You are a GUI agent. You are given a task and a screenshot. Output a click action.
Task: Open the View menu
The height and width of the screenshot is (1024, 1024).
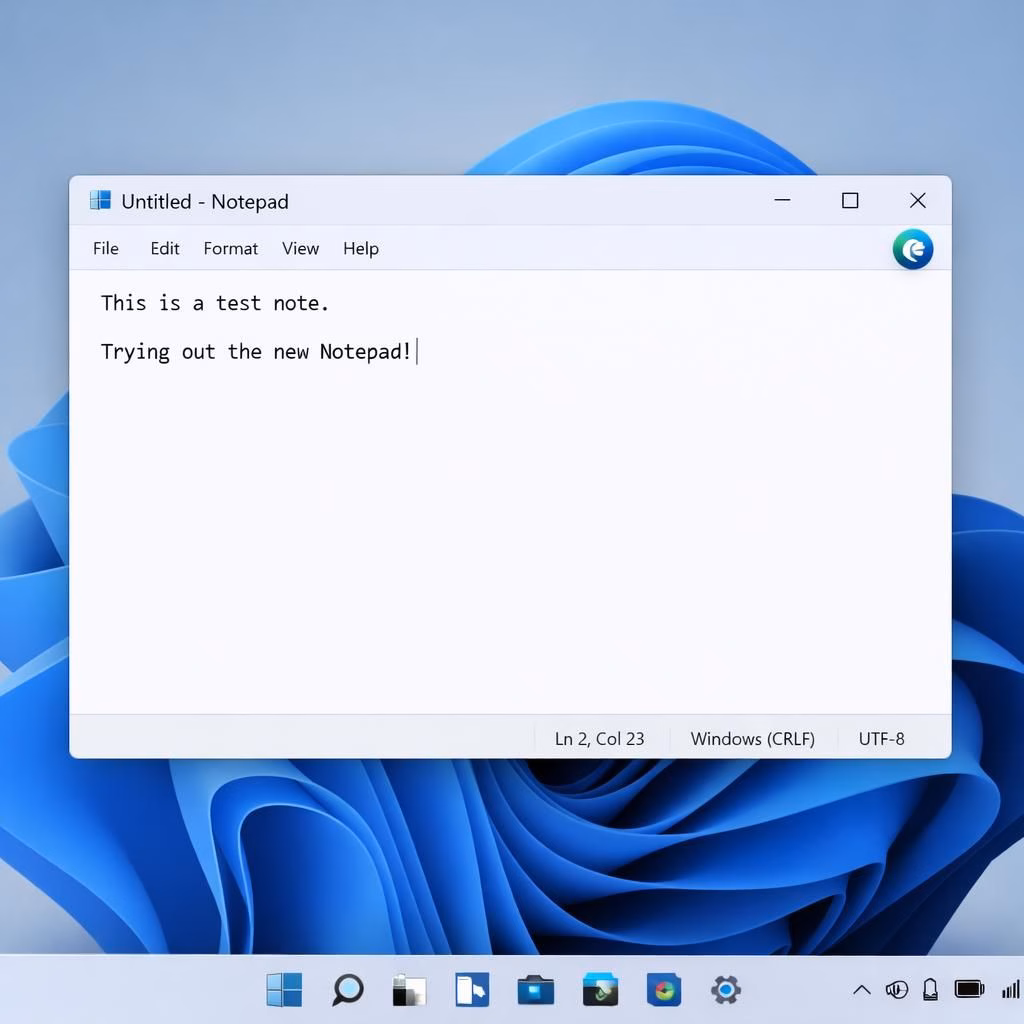[x=300, y=249]
